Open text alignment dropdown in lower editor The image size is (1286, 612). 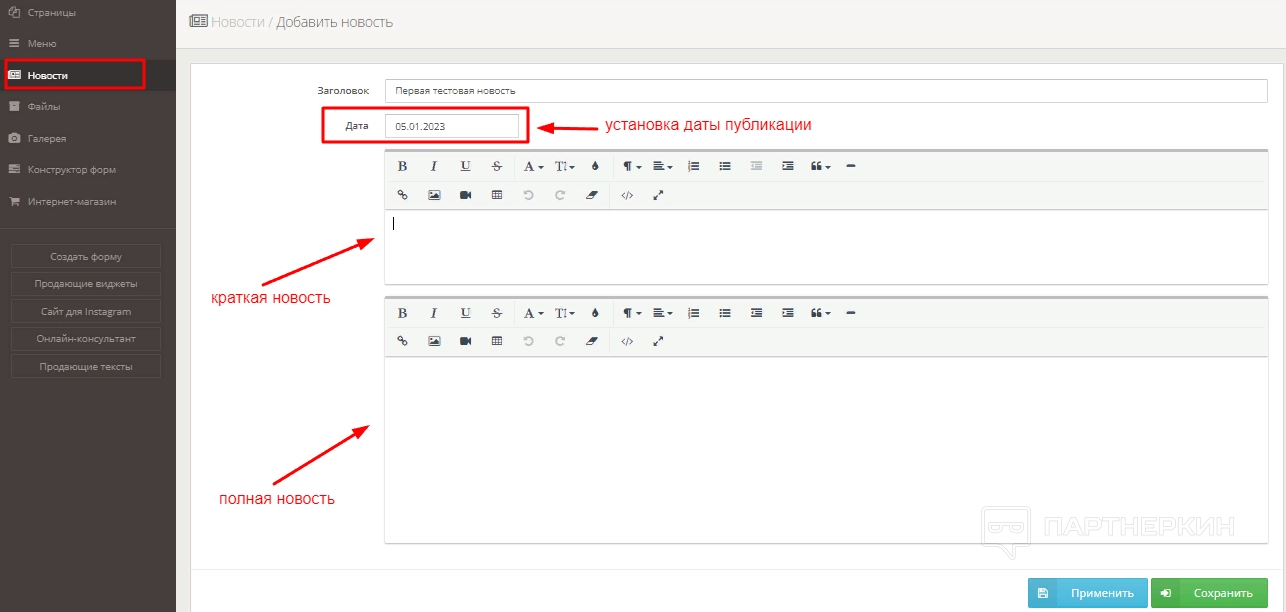[663, 313]
